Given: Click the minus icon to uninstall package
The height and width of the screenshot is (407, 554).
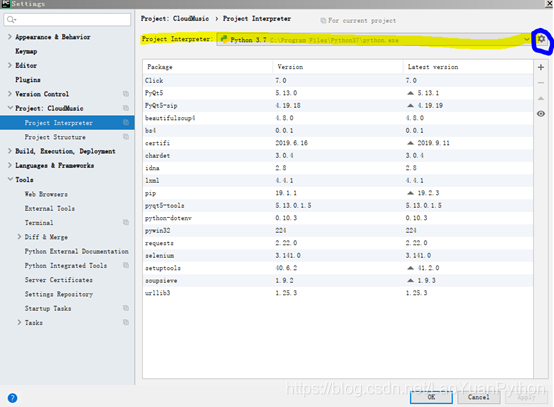Looking at the screenshot, I should (541, 83).
